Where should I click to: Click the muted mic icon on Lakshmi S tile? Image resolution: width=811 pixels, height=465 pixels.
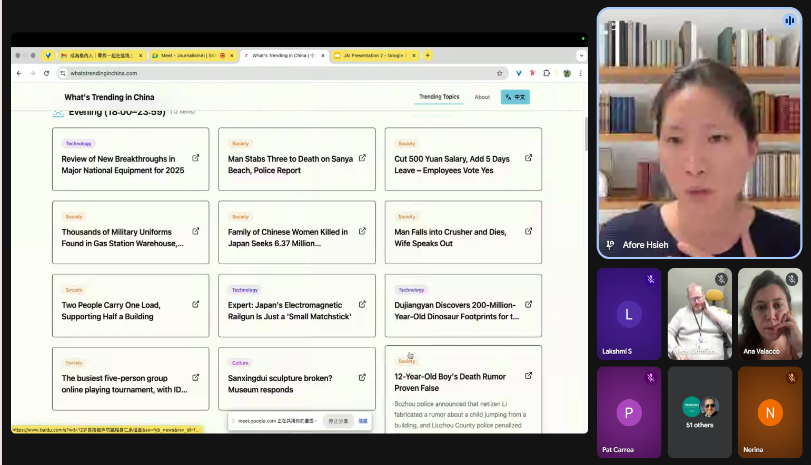pyautogui.click(x=651, y=279)
